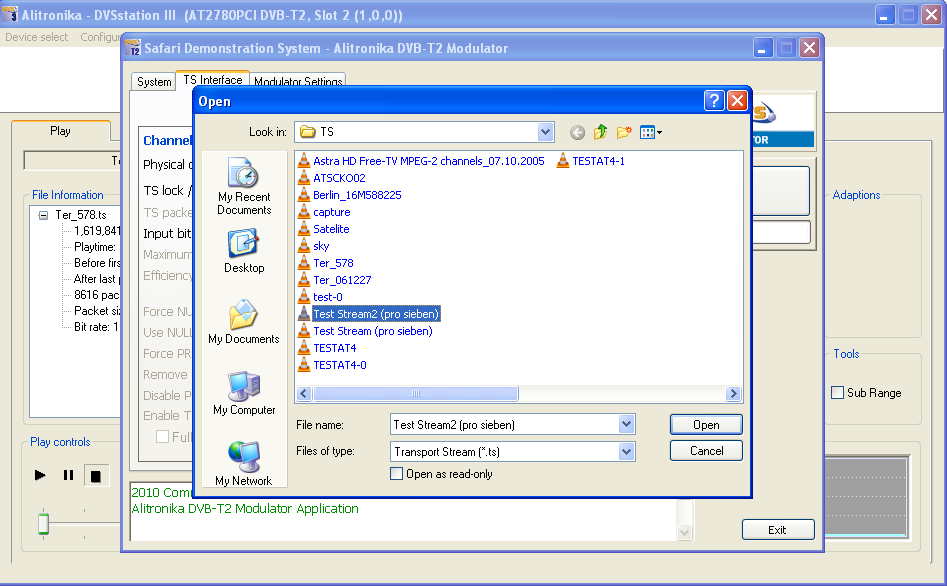This screenshot has width=947, height=586.
Task: Click the Help question mark icon
Action: click(714, 100)
